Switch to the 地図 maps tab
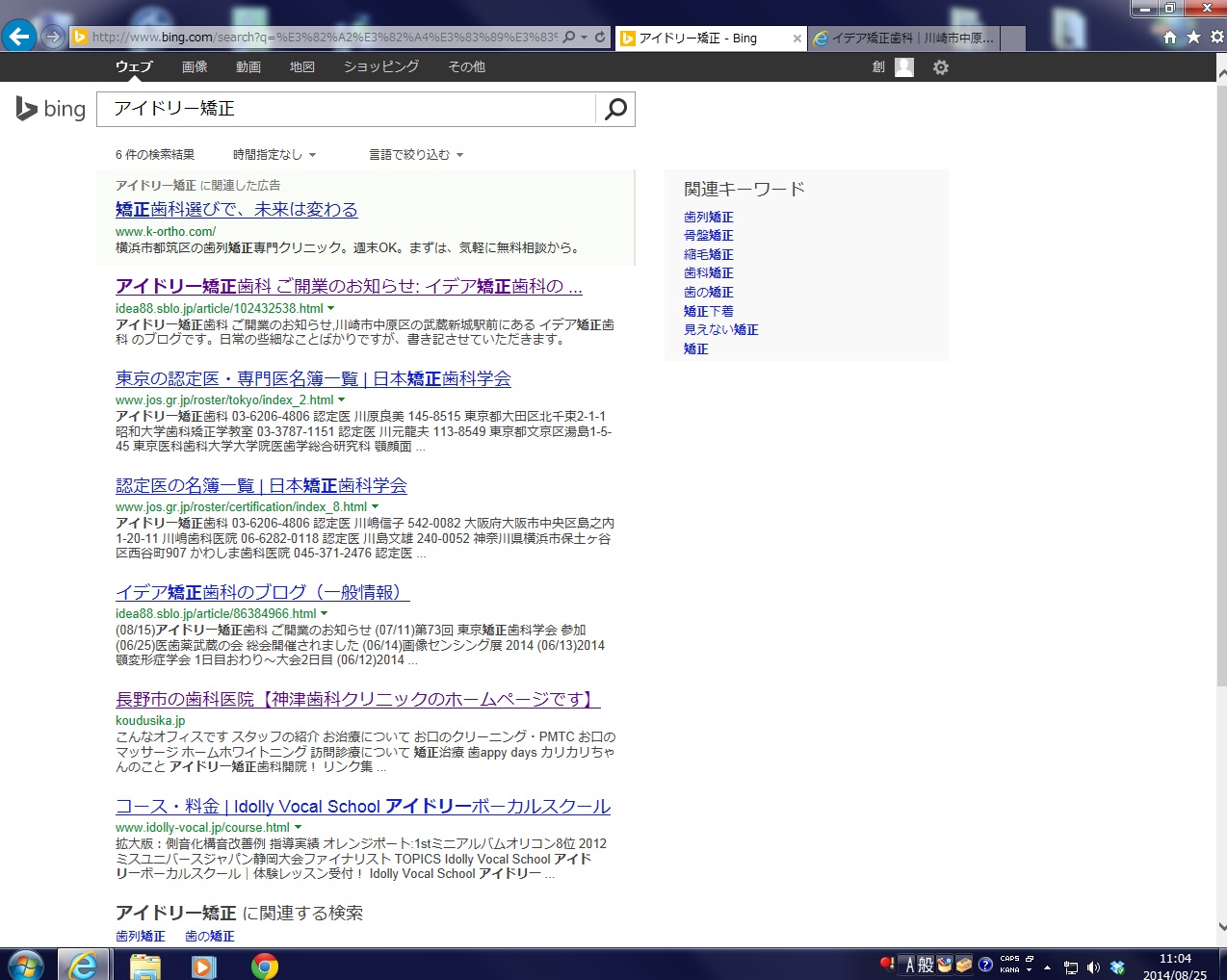 [x=302, y=67]
